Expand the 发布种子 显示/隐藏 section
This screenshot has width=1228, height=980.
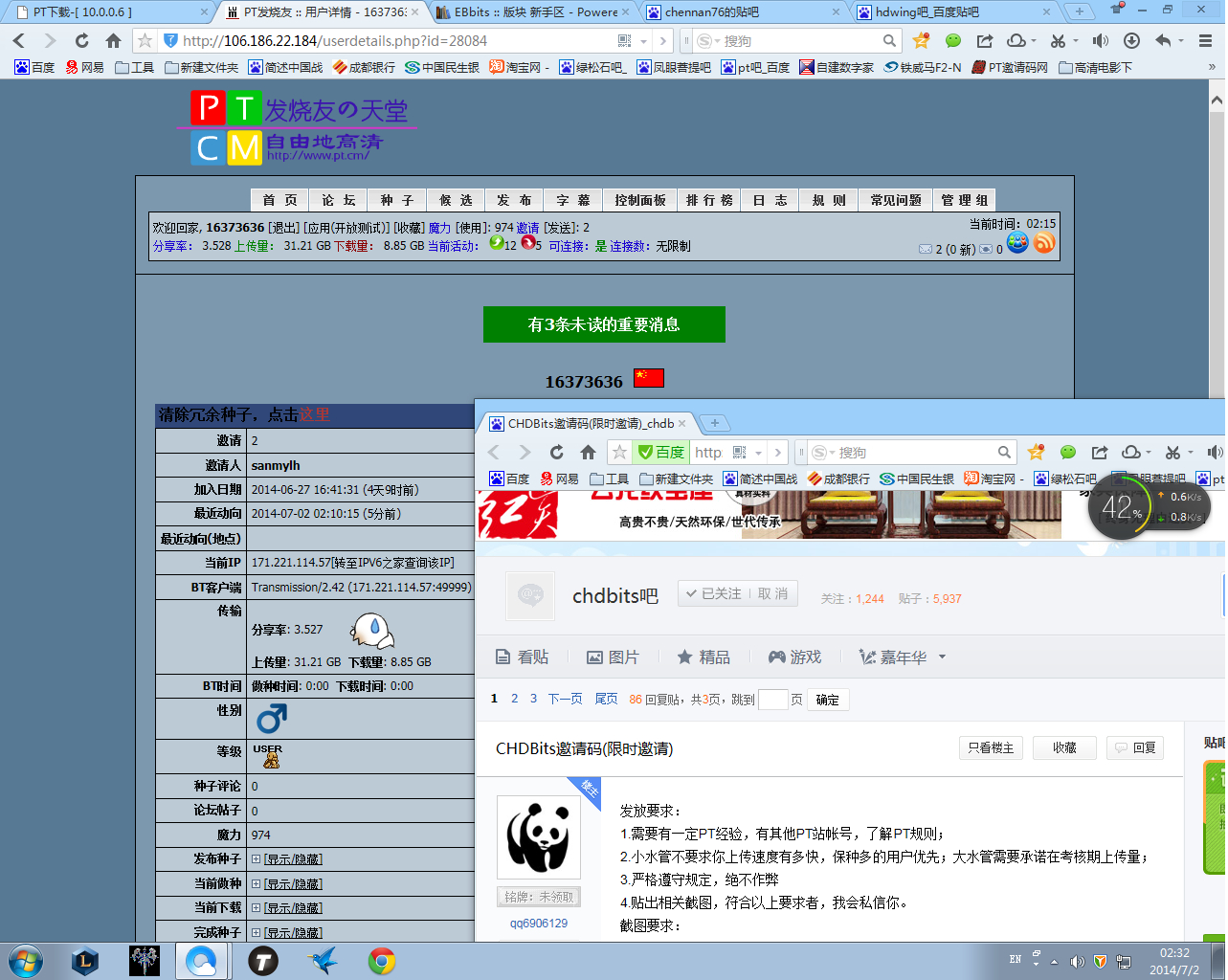pyautogui.click(x=293, y=859)
